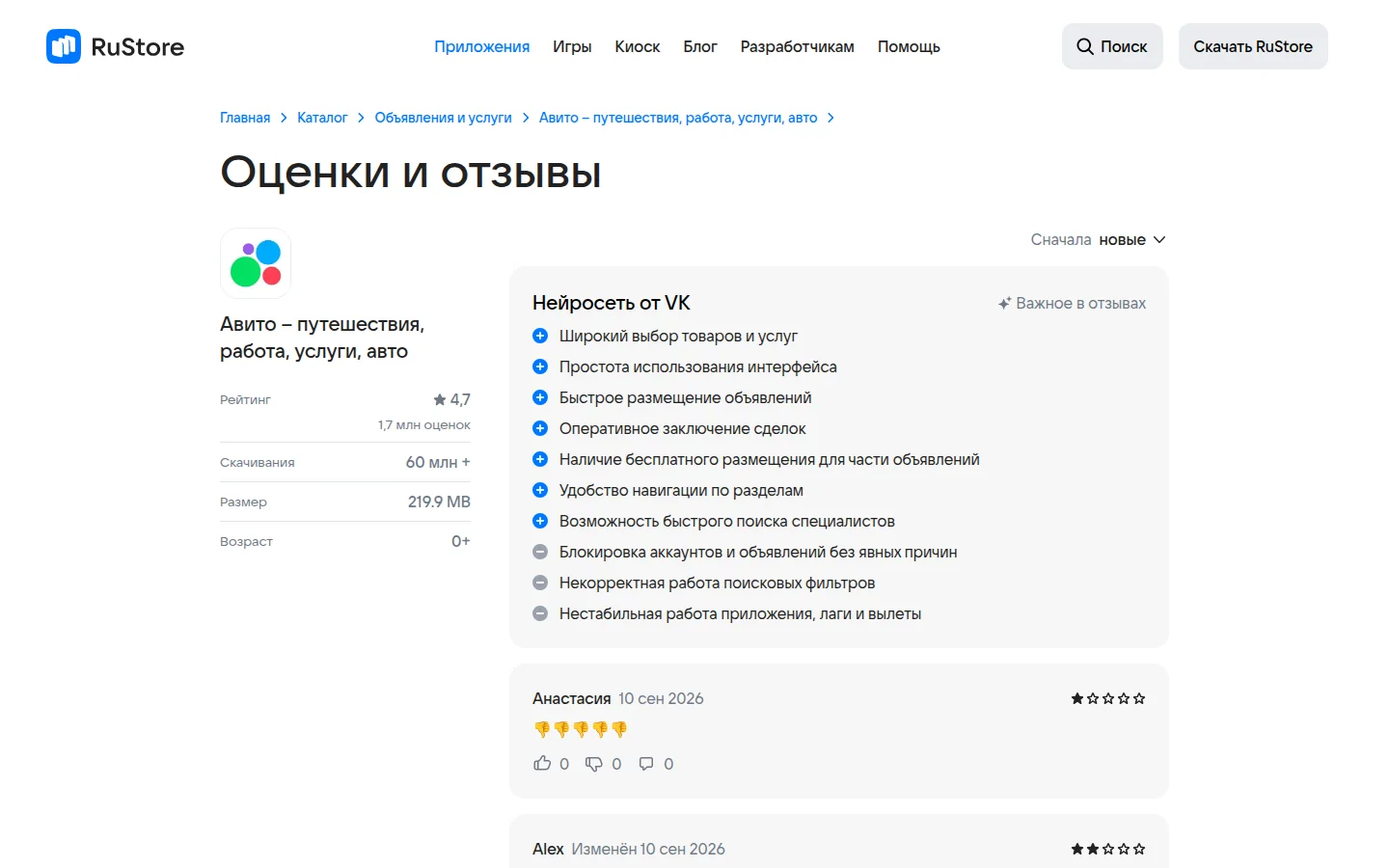Viewport: 1389px width, 868px height.
Task: Open comments on Анастасия's review
Action: click(646, 764)
